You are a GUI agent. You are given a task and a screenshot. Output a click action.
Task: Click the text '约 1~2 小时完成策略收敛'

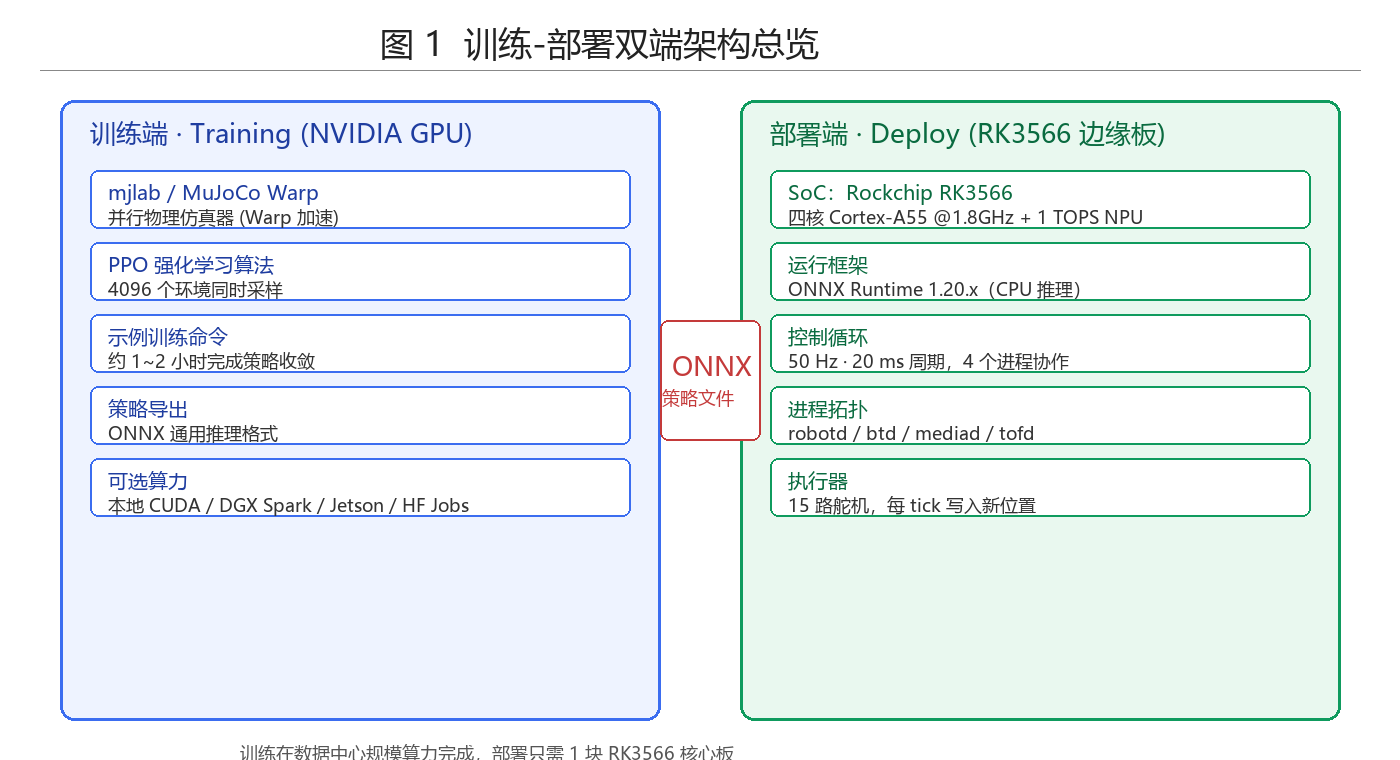211,361
